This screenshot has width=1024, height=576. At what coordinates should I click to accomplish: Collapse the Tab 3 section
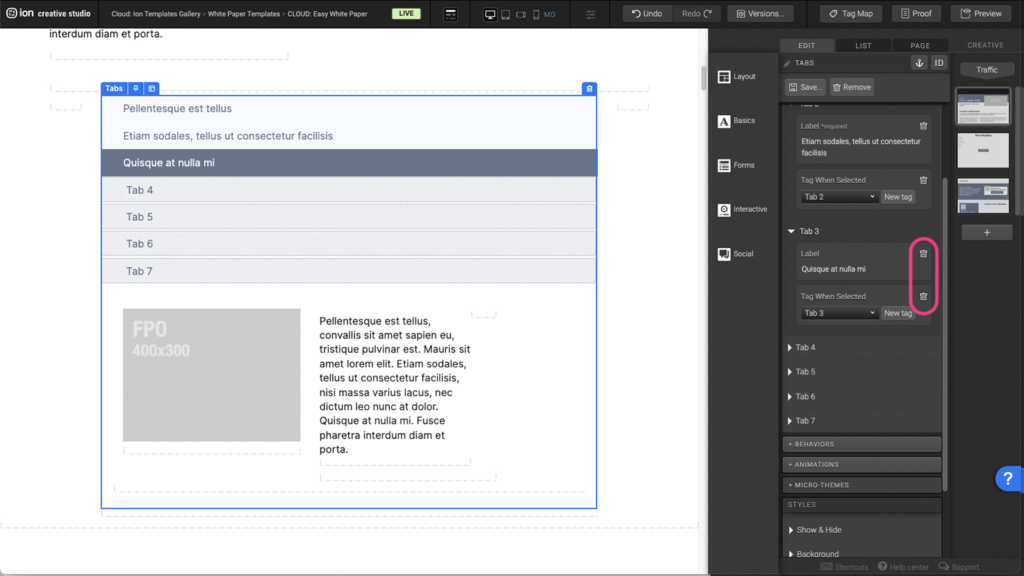pyautogui.click(x=793, y=231)
